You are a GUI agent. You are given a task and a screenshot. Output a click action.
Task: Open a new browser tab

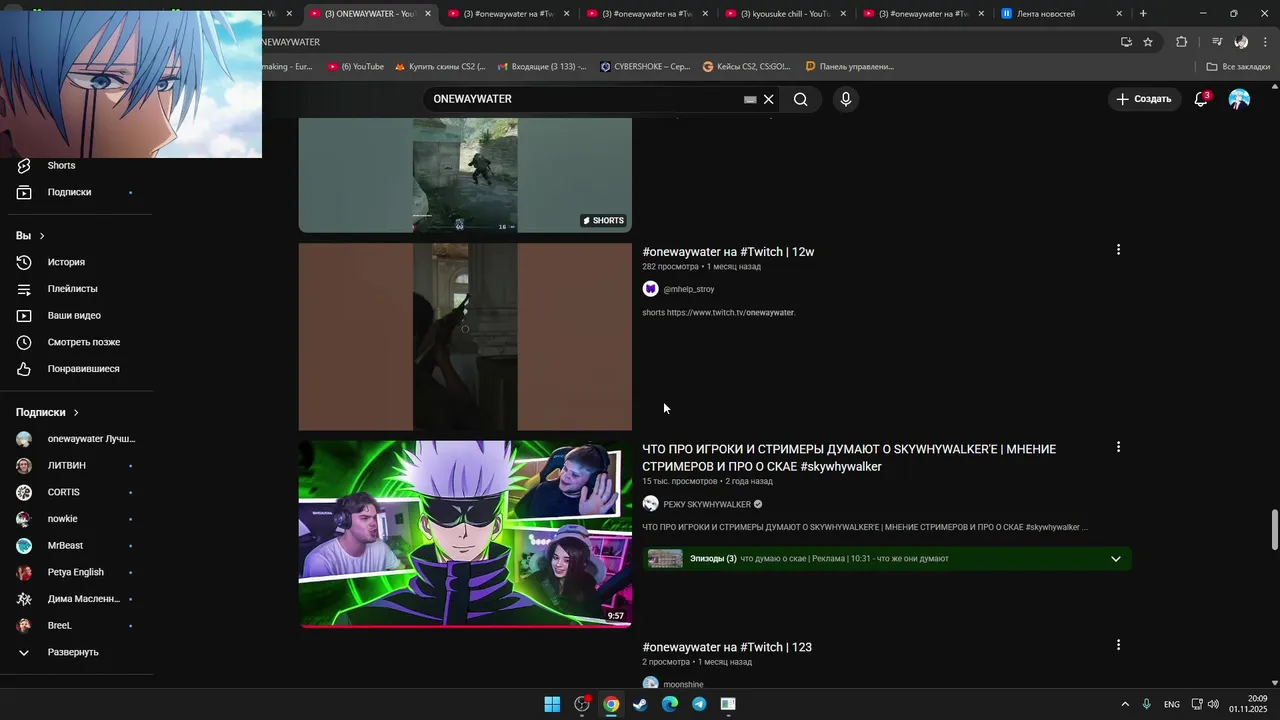(1143, 14)
